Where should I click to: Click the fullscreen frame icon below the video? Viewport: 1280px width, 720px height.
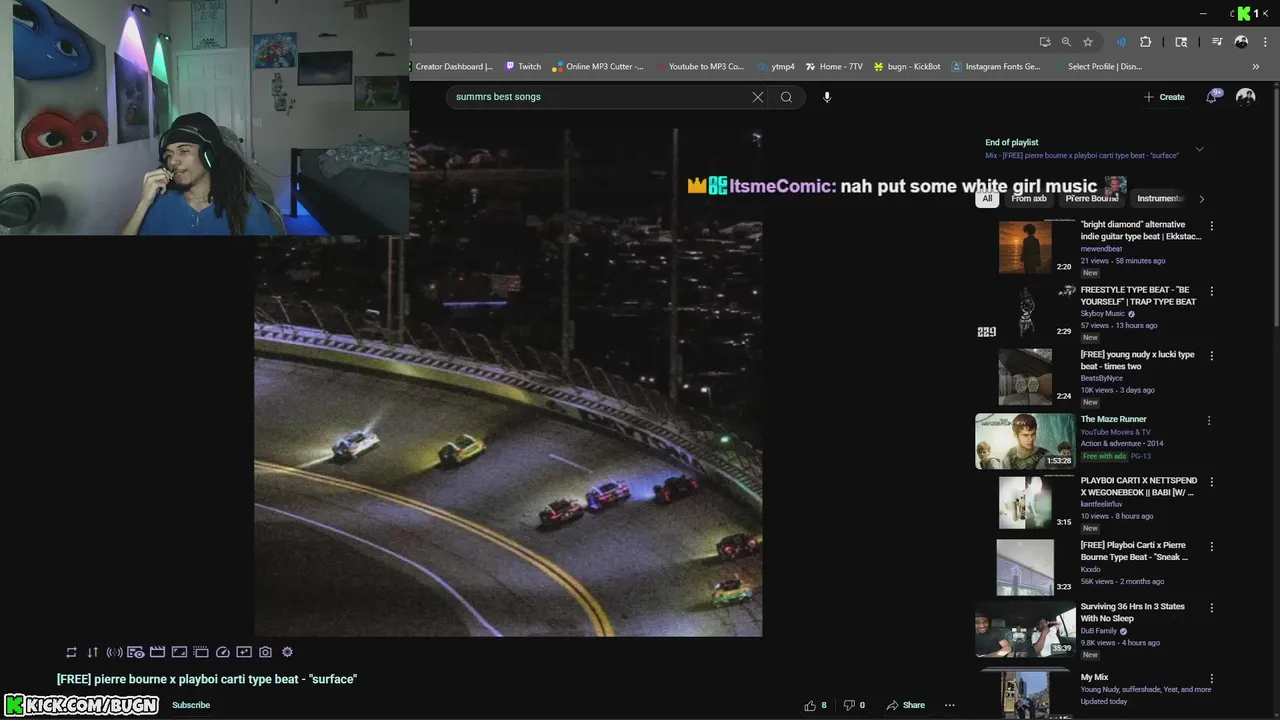[x=179, y=652]
